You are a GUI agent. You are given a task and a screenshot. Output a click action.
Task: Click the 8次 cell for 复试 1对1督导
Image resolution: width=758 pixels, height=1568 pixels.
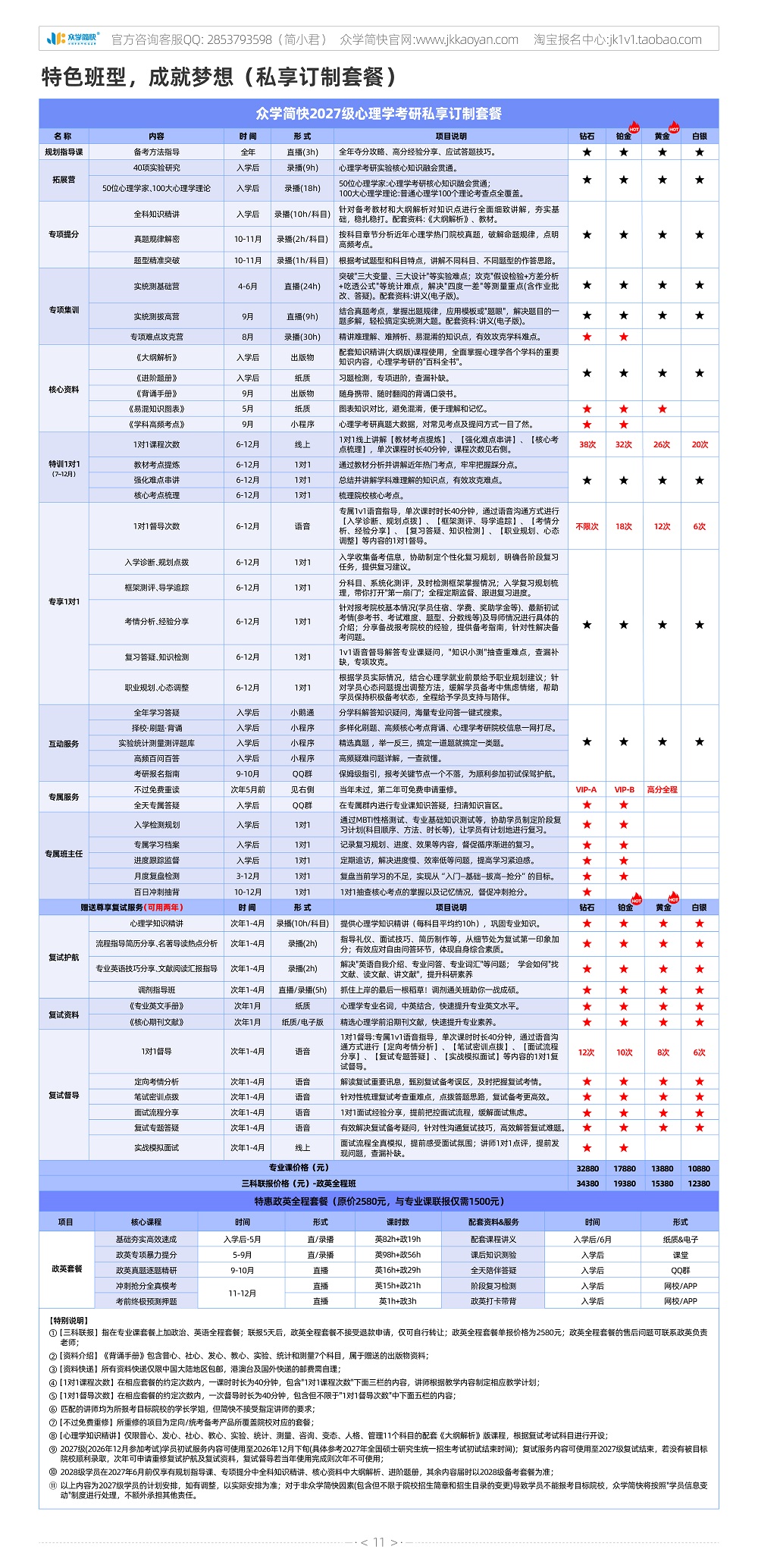[x=663, y=1052]
